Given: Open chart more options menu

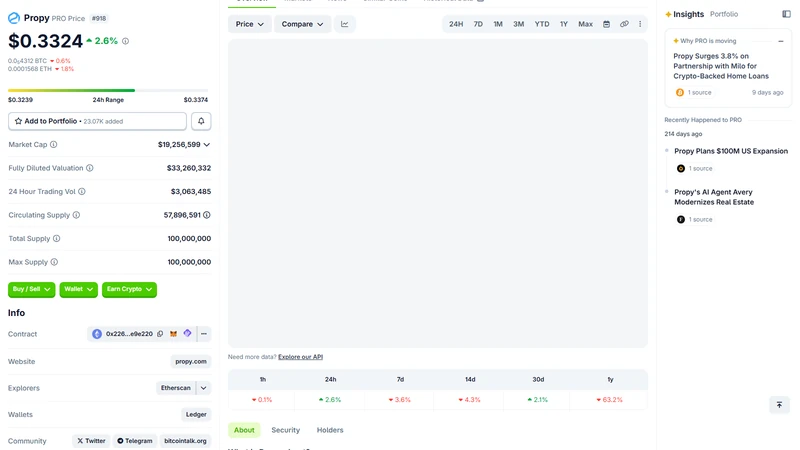Looking at the screenshot, I should [640, 24].
